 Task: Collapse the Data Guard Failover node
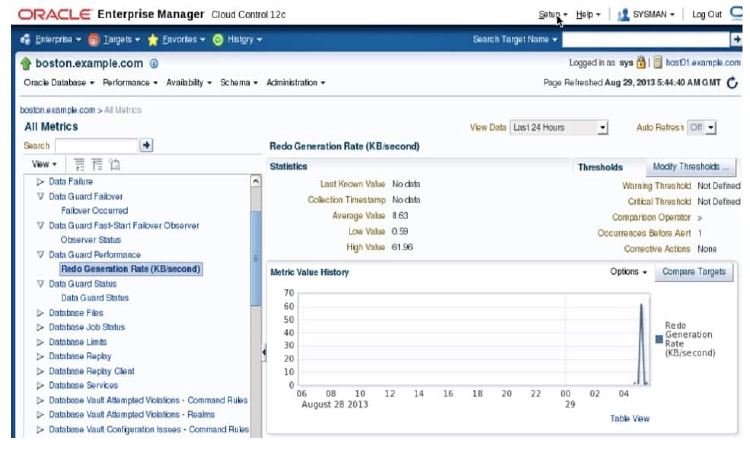click(40, 197)
